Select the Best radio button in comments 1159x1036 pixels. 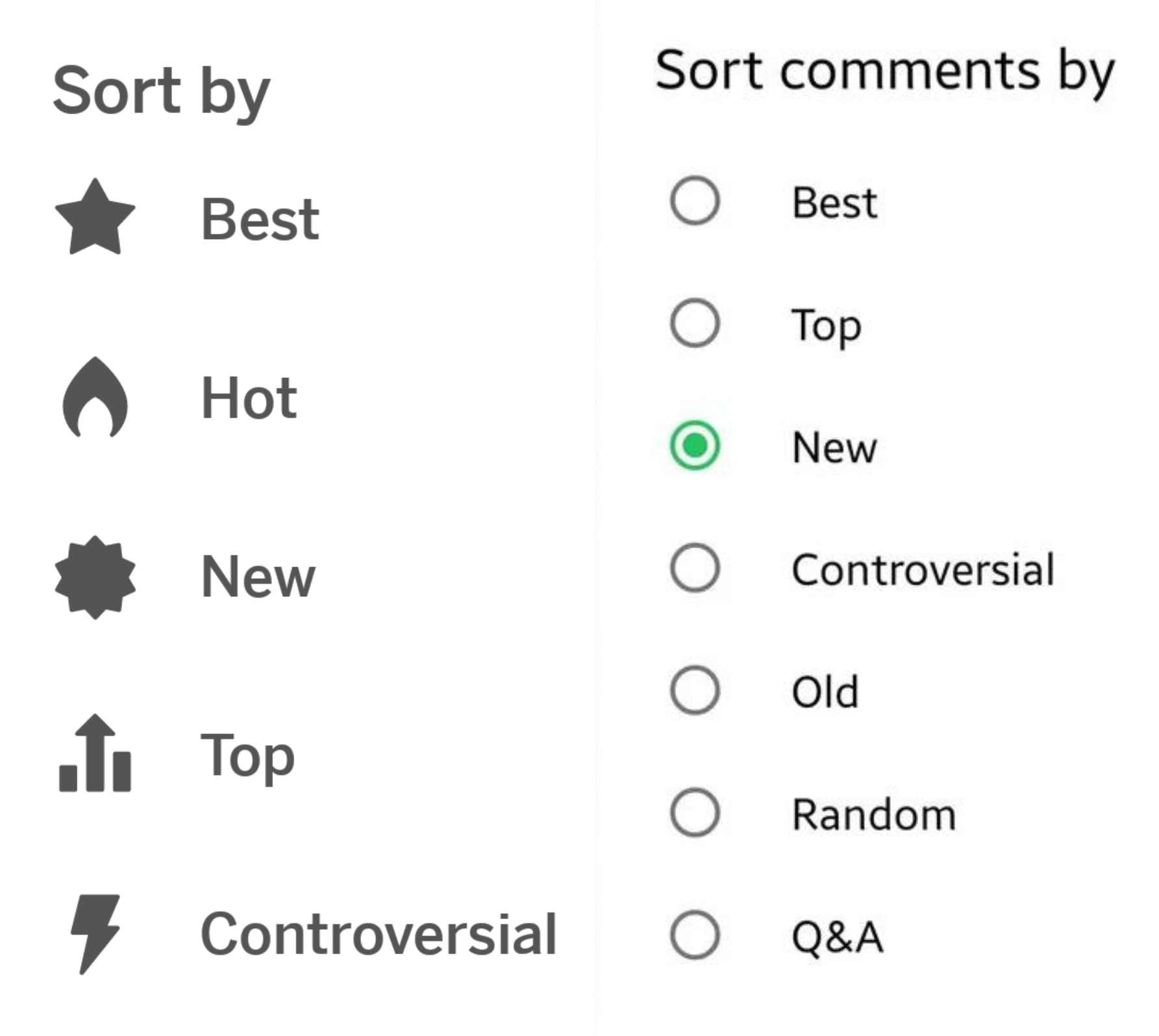click(x=695, y=201)
